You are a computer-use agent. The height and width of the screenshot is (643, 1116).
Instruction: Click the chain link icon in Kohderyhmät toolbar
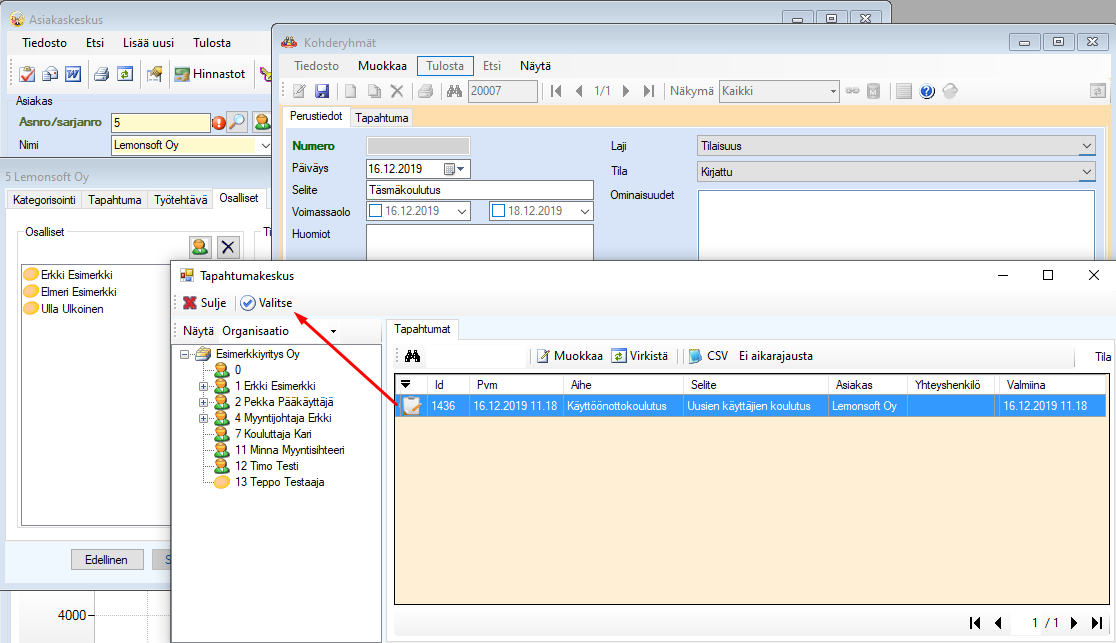(x=852, y=91)
